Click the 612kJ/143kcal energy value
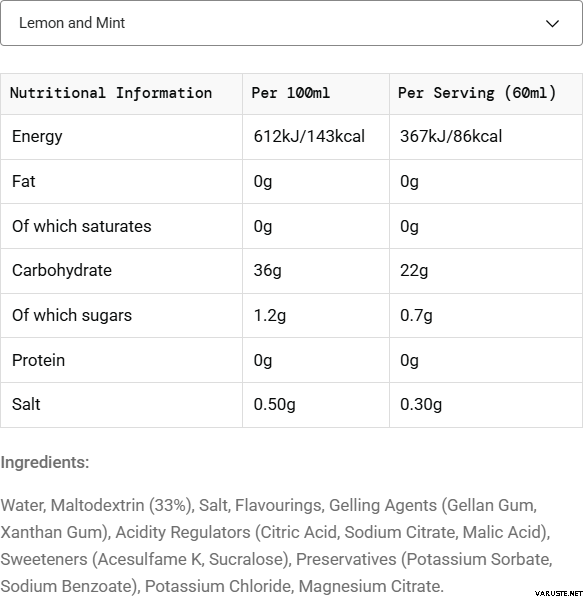Viewport: 583px width, 596px height. click(x=309, y=136)
